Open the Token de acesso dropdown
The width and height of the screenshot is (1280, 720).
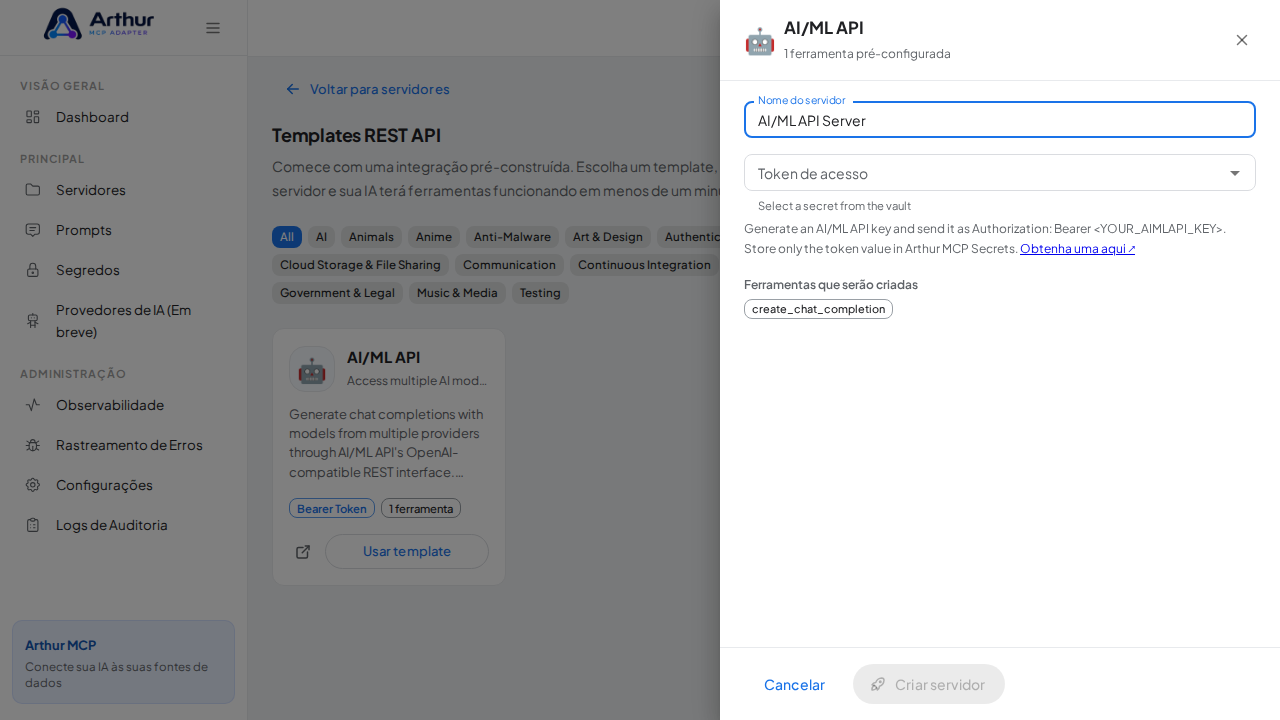[x=1000, y=173]
